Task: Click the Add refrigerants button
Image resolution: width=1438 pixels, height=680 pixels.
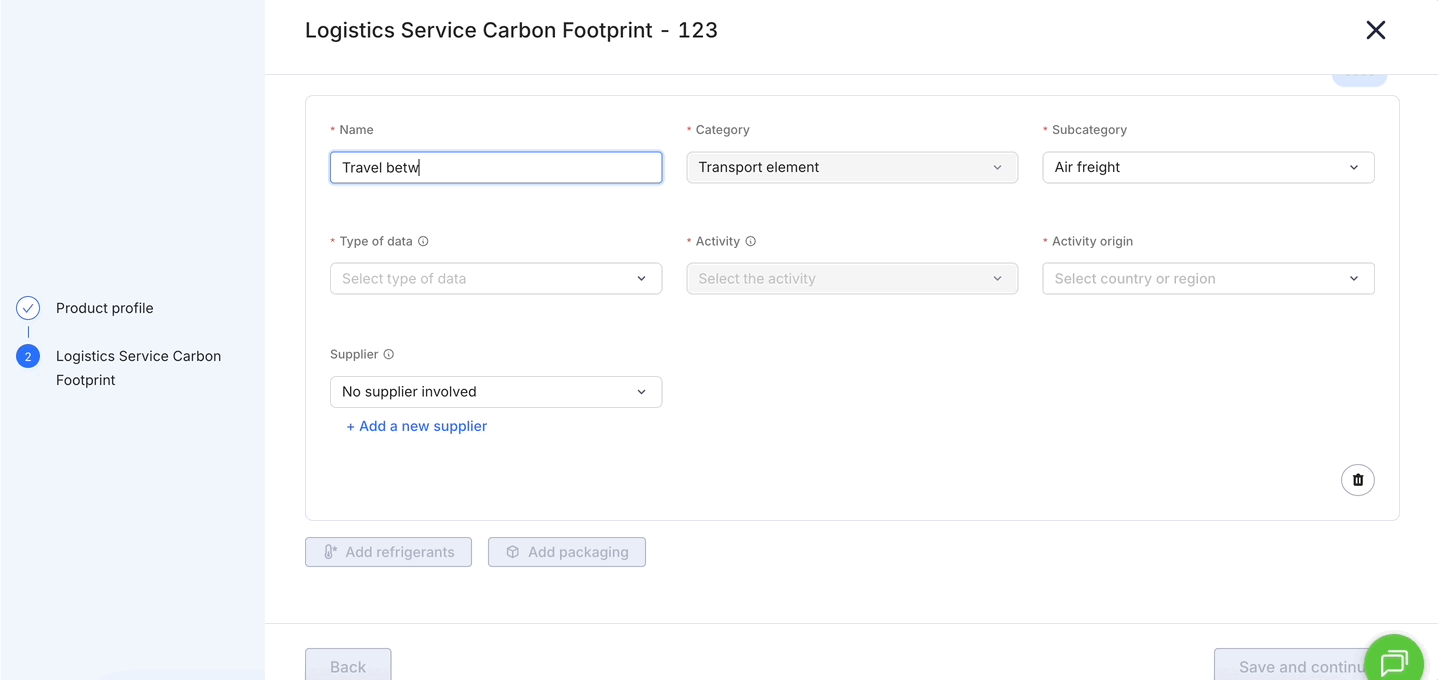Action: [x=388, y=552]
